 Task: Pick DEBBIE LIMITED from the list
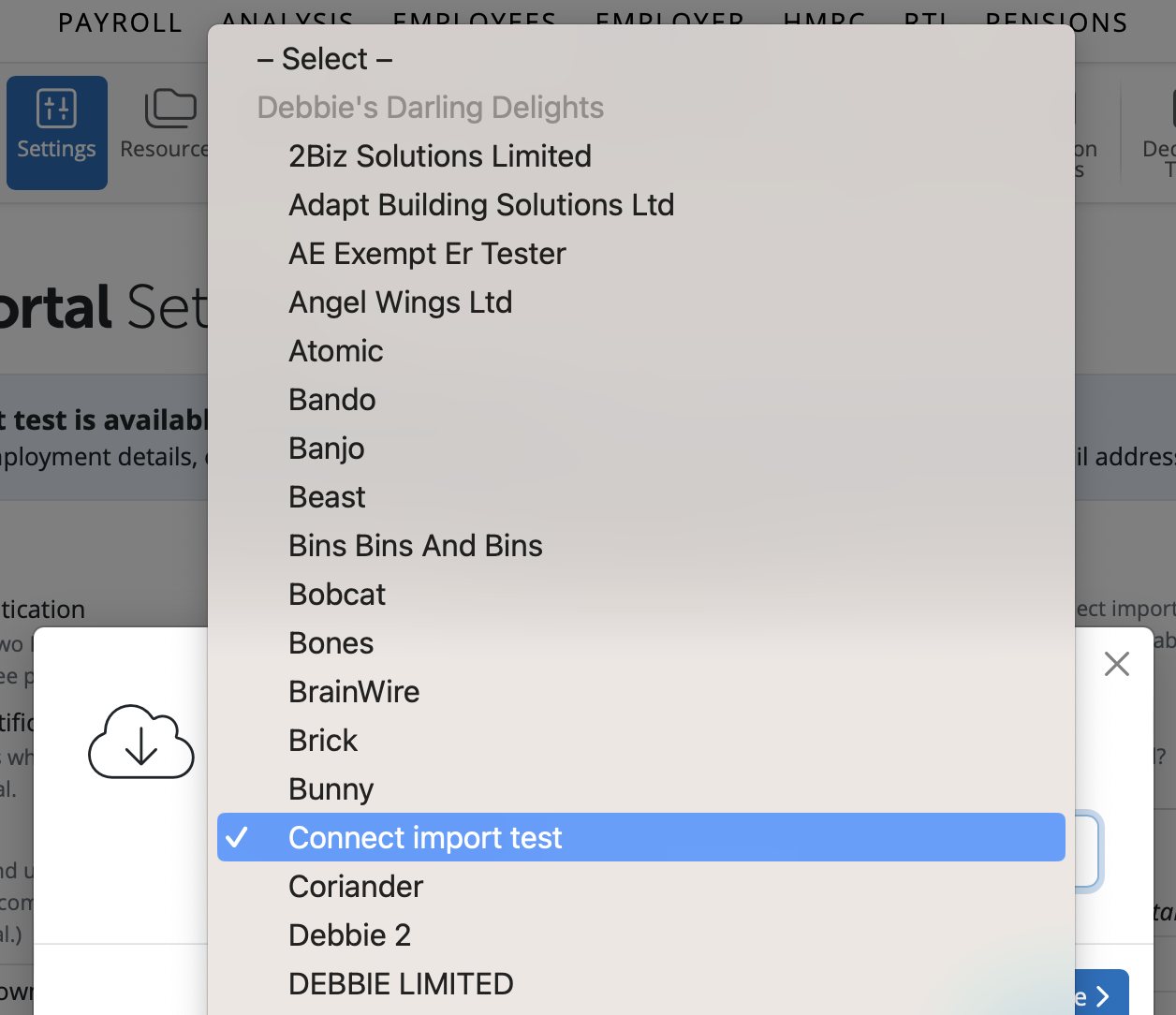(x=401, y=984)
